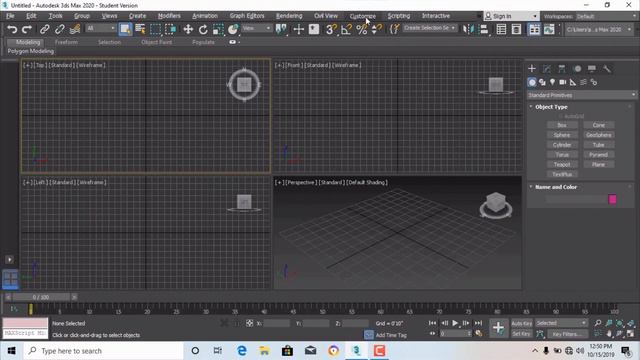Viewport: 640px width, 360px height.
Task: Collapse the Object Type rollout
Action: tap(531, 107)
